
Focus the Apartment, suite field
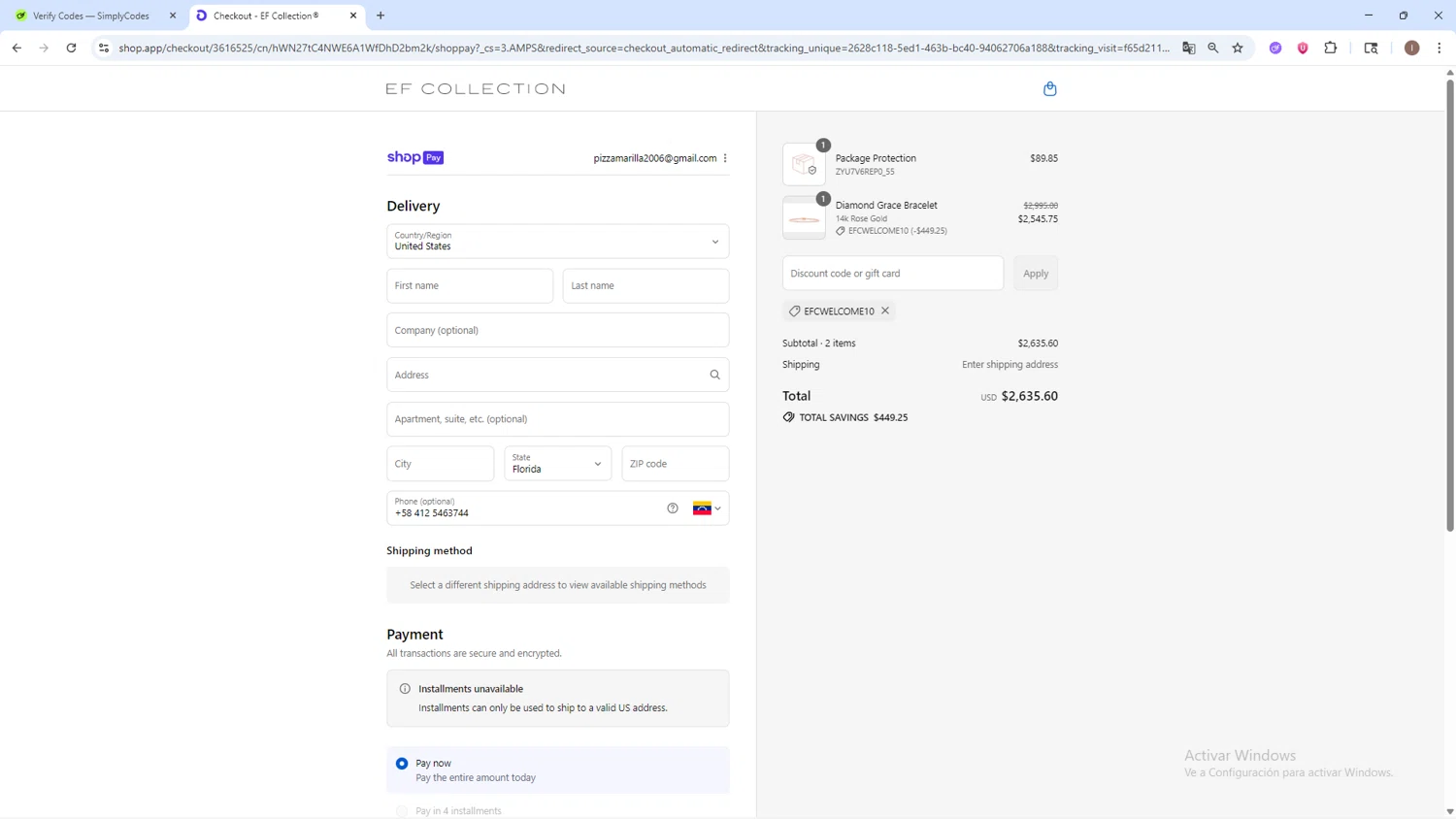558,419
